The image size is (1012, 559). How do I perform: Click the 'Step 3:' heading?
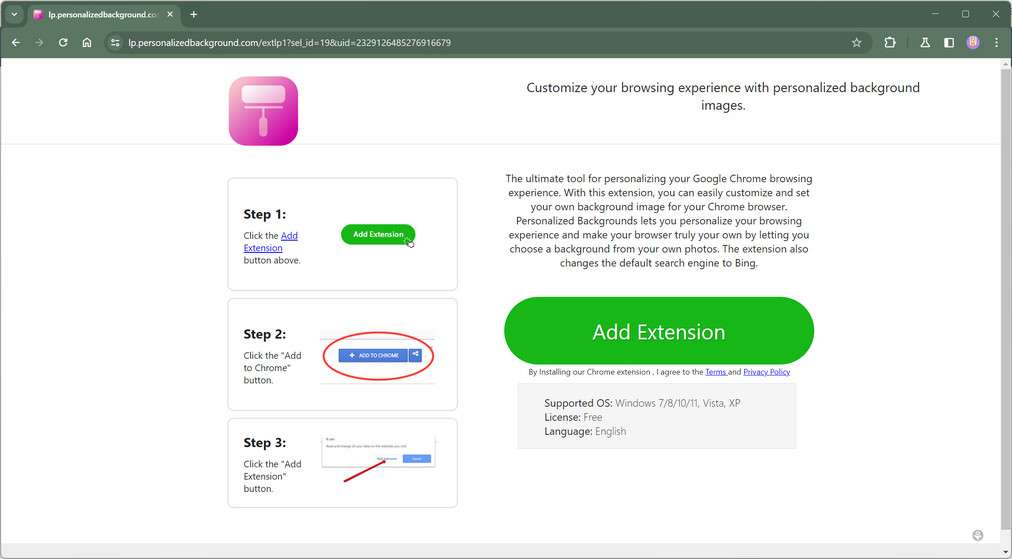pos(265,443)
